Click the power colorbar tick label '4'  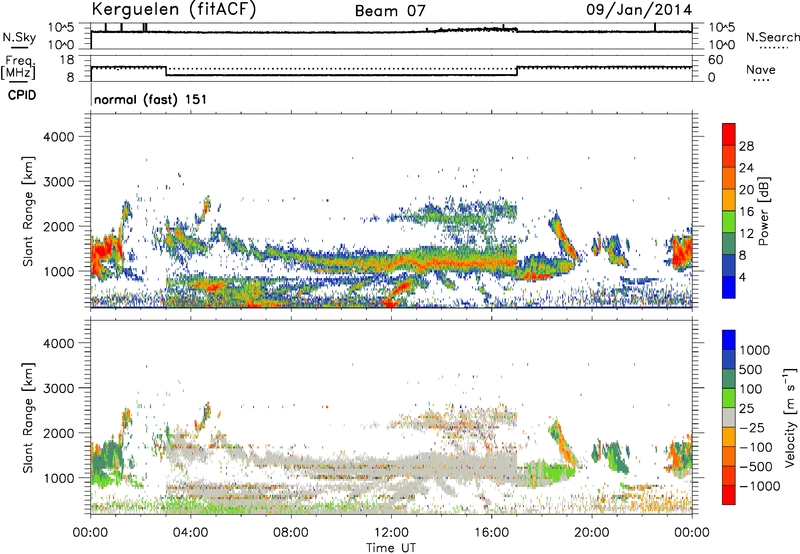click(743, 277)
